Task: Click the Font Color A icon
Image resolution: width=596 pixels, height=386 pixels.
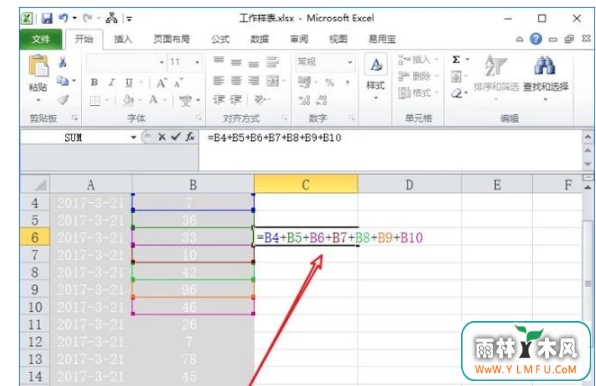Action: coord(153,100)
